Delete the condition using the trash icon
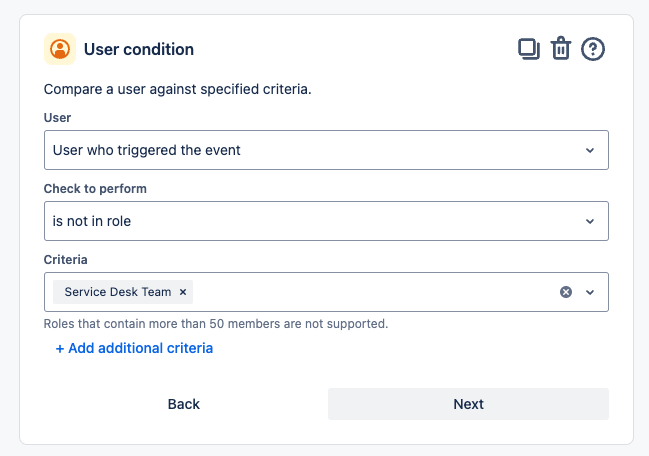The width and height of the screenshot is (649, 456). click(560, 49)
